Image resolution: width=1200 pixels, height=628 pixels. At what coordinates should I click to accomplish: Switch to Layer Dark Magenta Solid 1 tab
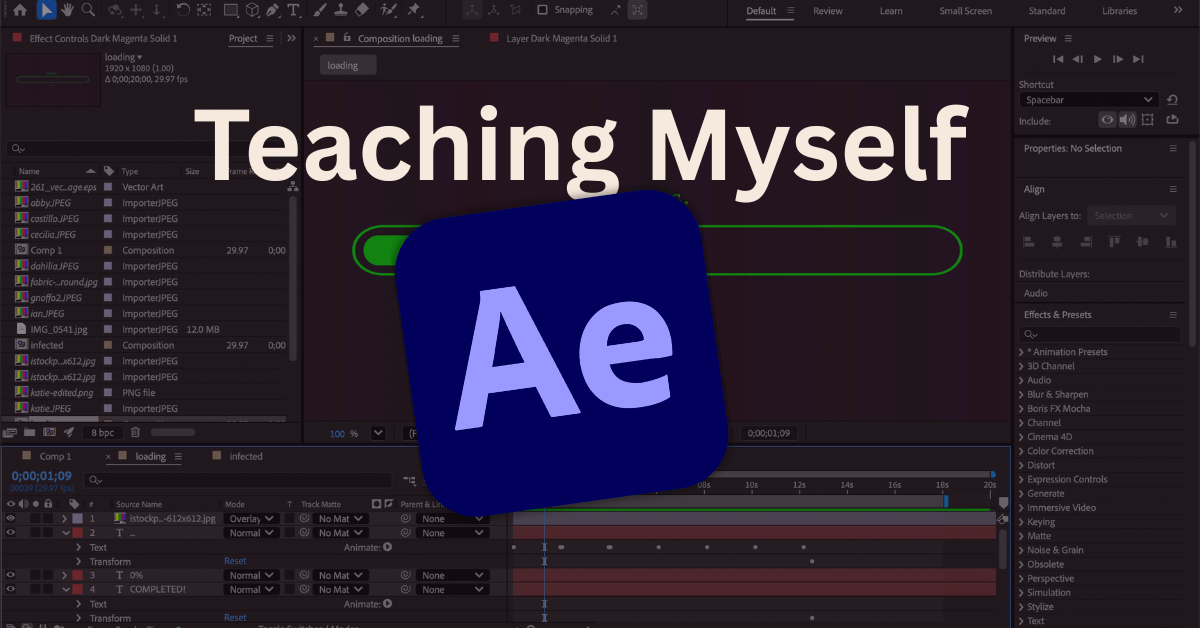tap(562, 38)
